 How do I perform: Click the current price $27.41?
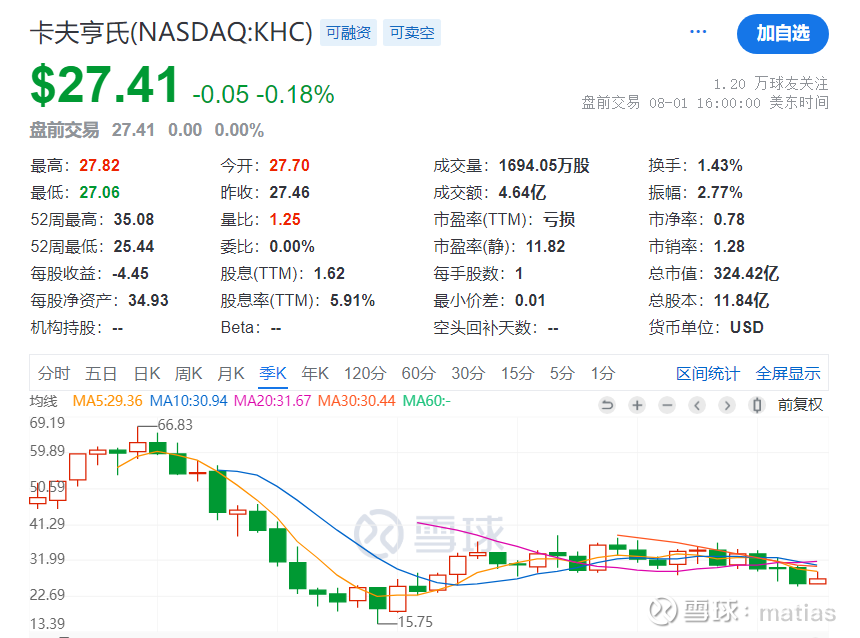(104, 85)
